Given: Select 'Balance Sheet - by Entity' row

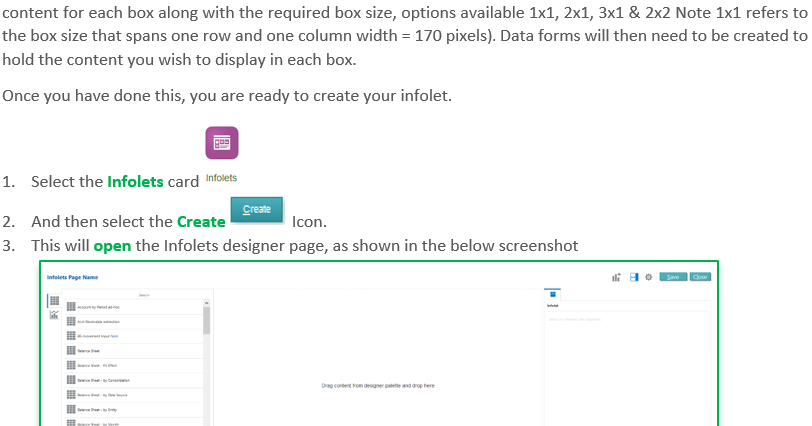Looking at the screenshot, I should pyautogui.click(x=135, y=409).
